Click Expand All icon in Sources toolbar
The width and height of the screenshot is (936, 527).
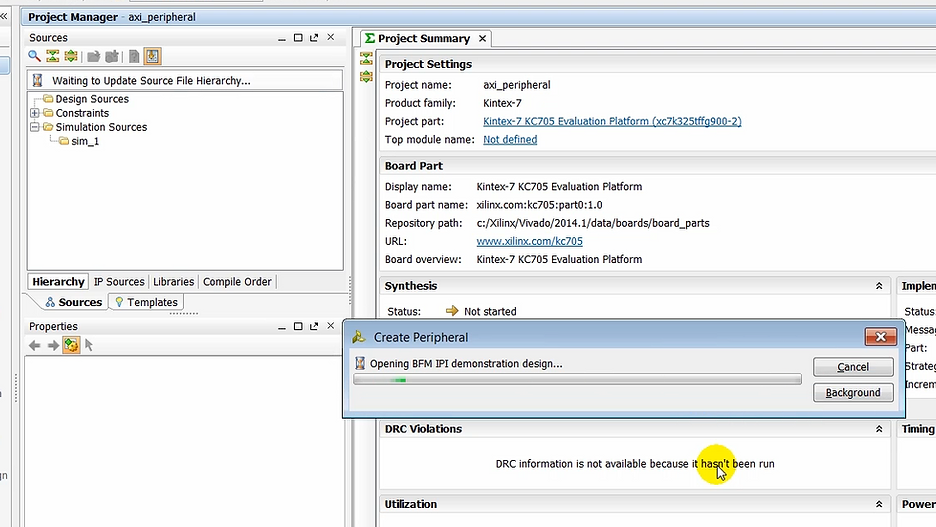tap(70, 57)
